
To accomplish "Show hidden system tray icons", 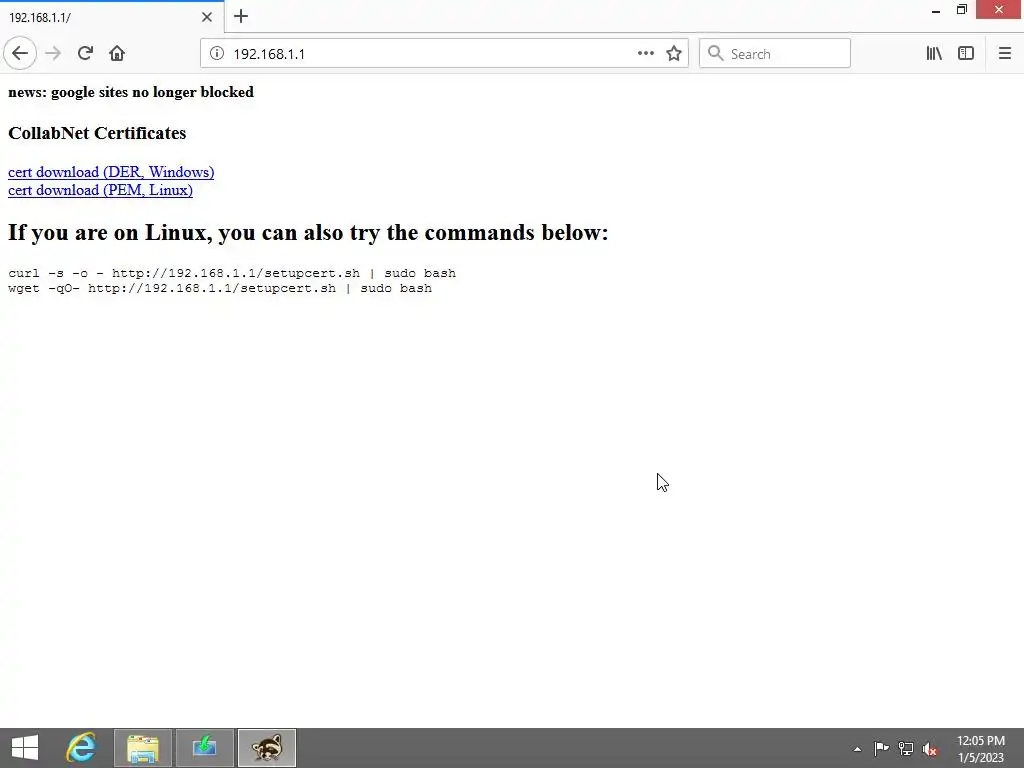I will pos(857,749).
